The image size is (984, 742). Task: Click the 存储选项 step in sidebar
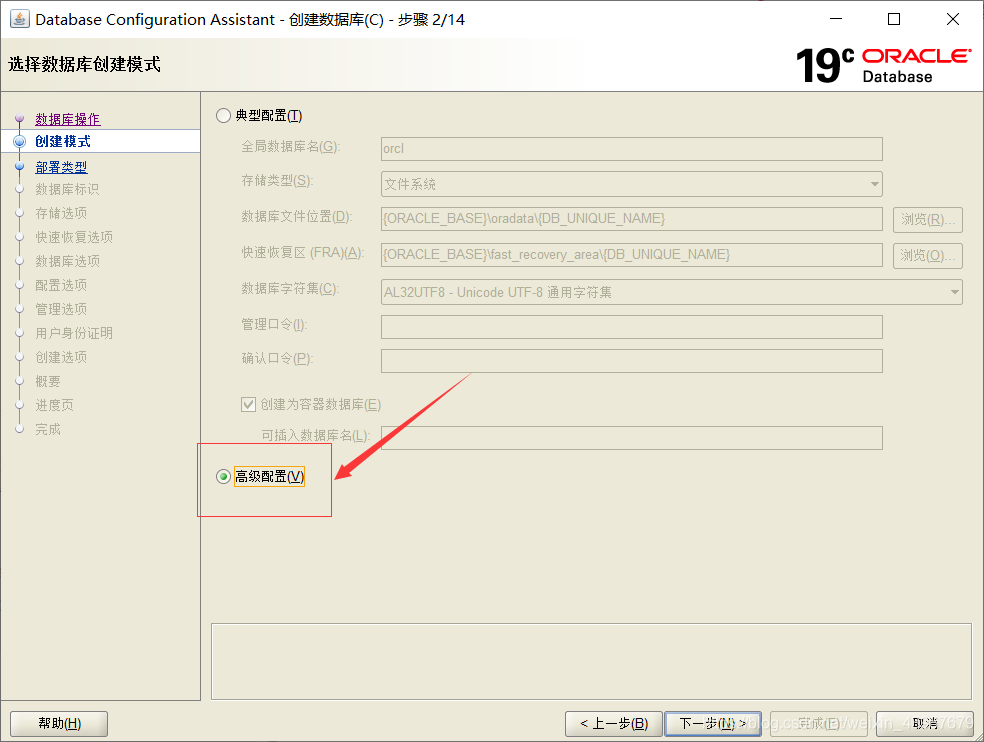pos(61,213)
